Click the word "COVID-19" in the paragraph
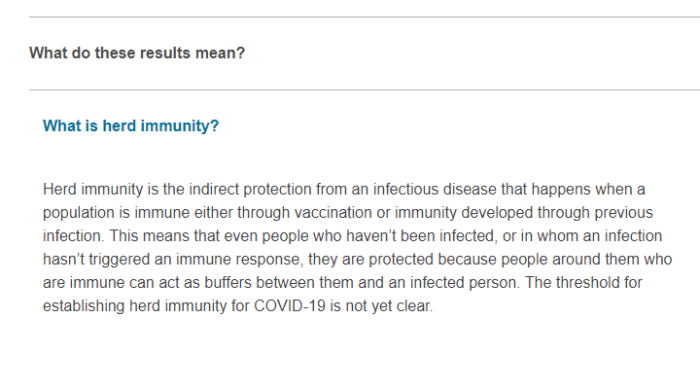700x389 pixels. coord(290,306)
